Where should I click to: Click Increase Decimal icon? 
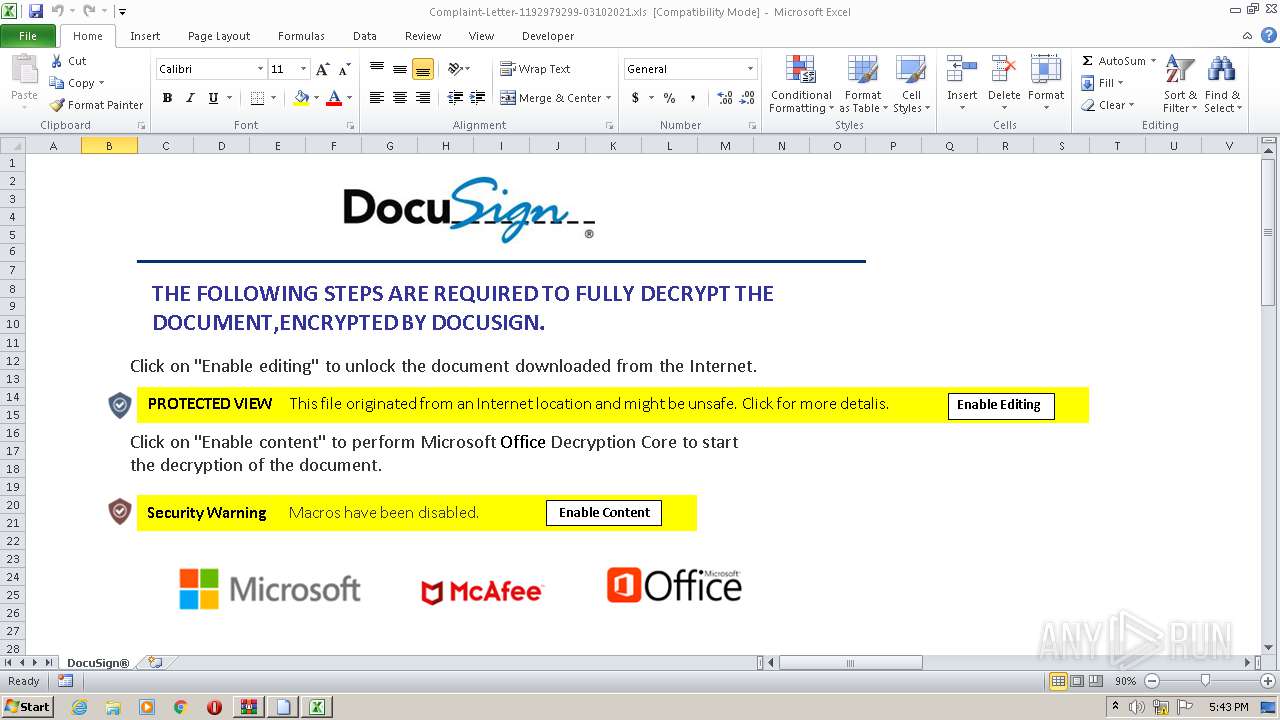click(725, 98)
